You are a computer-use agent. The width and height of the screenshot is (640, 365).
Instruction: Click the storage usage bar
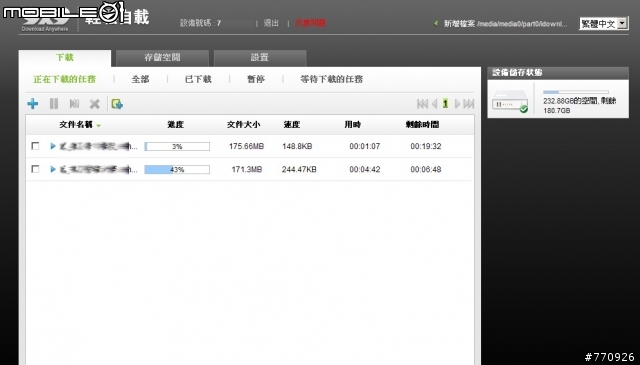576,92
